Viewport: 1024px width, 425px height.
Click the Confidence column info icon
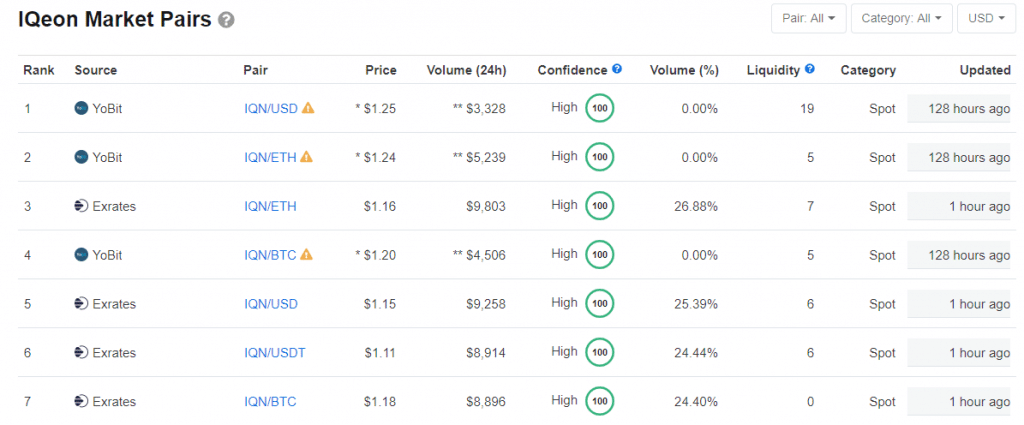(617, 69)
